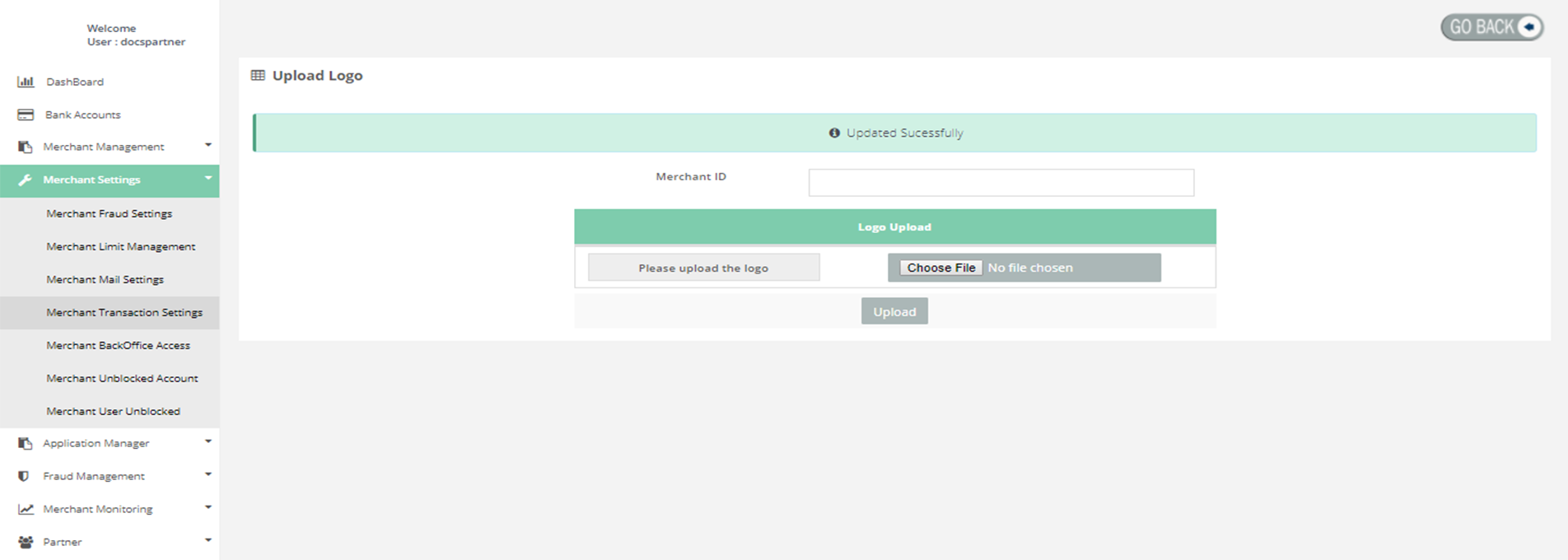This screenshot has width=1568, height=560.
Task: Click the DashBoard bar chart icon
Action: (26, 82)
